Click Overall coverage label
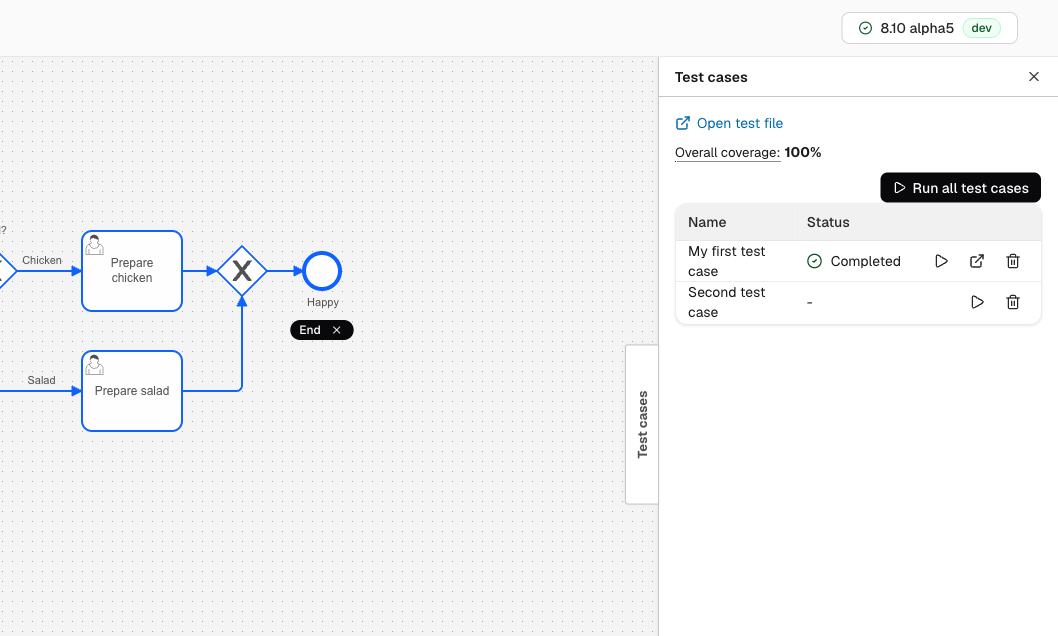 click(727, 152)
